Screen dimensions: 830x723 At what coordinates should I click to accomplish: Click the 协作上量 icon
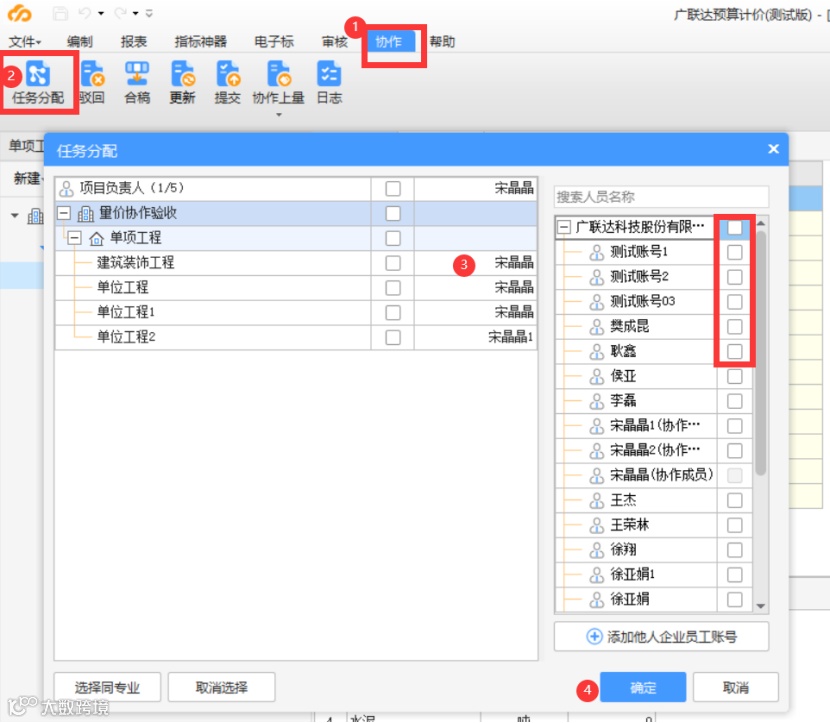pos(278,74)
